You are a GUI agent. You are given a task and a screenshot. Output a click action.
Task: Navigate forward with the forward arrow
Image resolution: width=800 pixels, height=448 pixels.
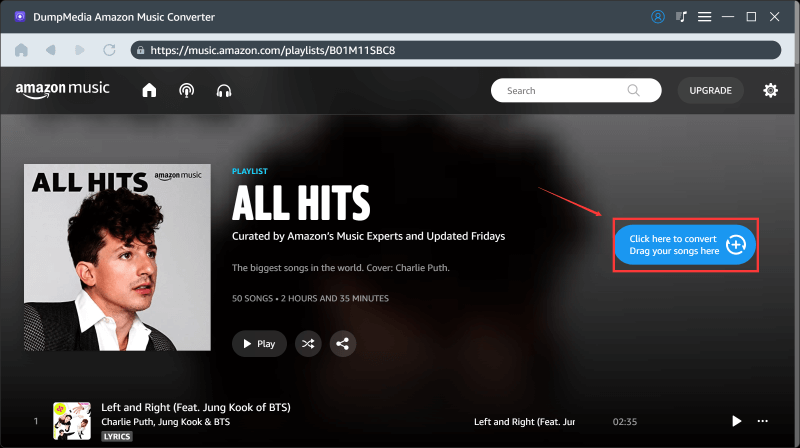point(80,50)
